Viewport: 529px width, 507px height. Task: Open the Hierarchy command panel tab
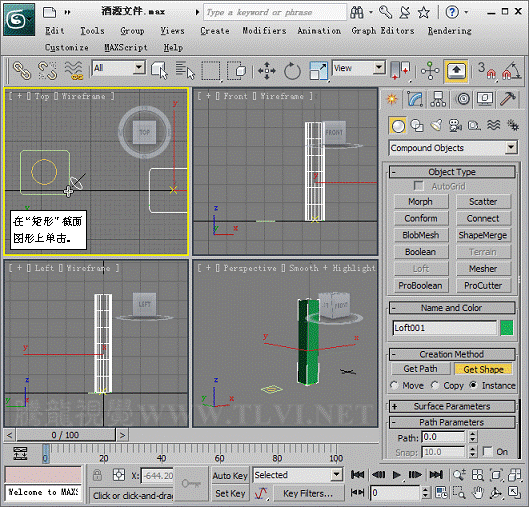pyautogui.click(x=438, y=99)
